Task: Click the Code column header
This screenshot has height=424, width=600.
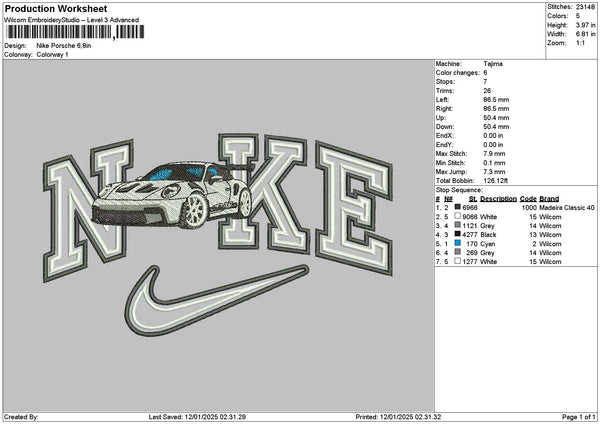Action: click(x=528, y=199)
